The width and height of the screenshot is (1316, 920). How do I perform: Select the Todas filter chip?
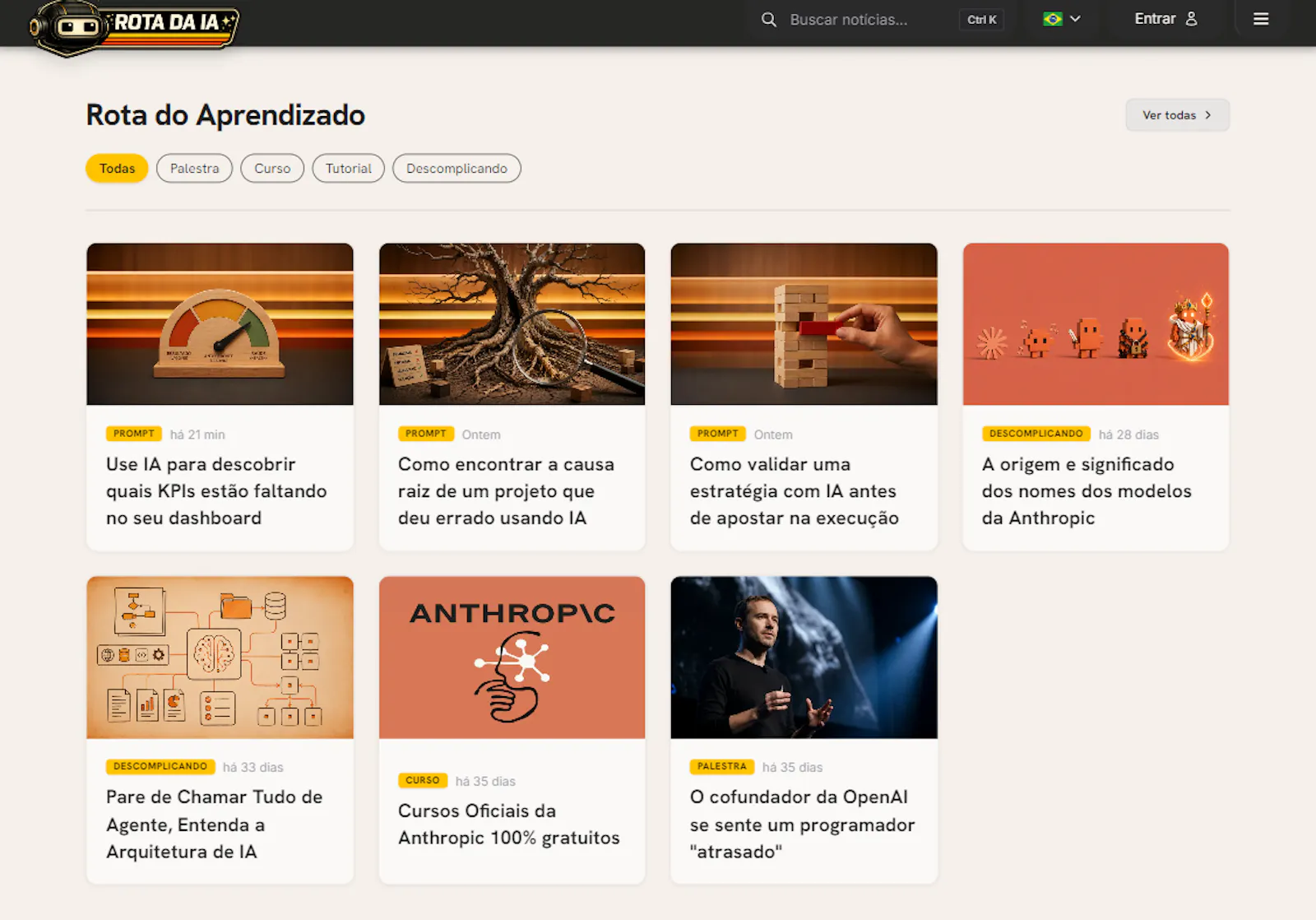click(117, 169)
